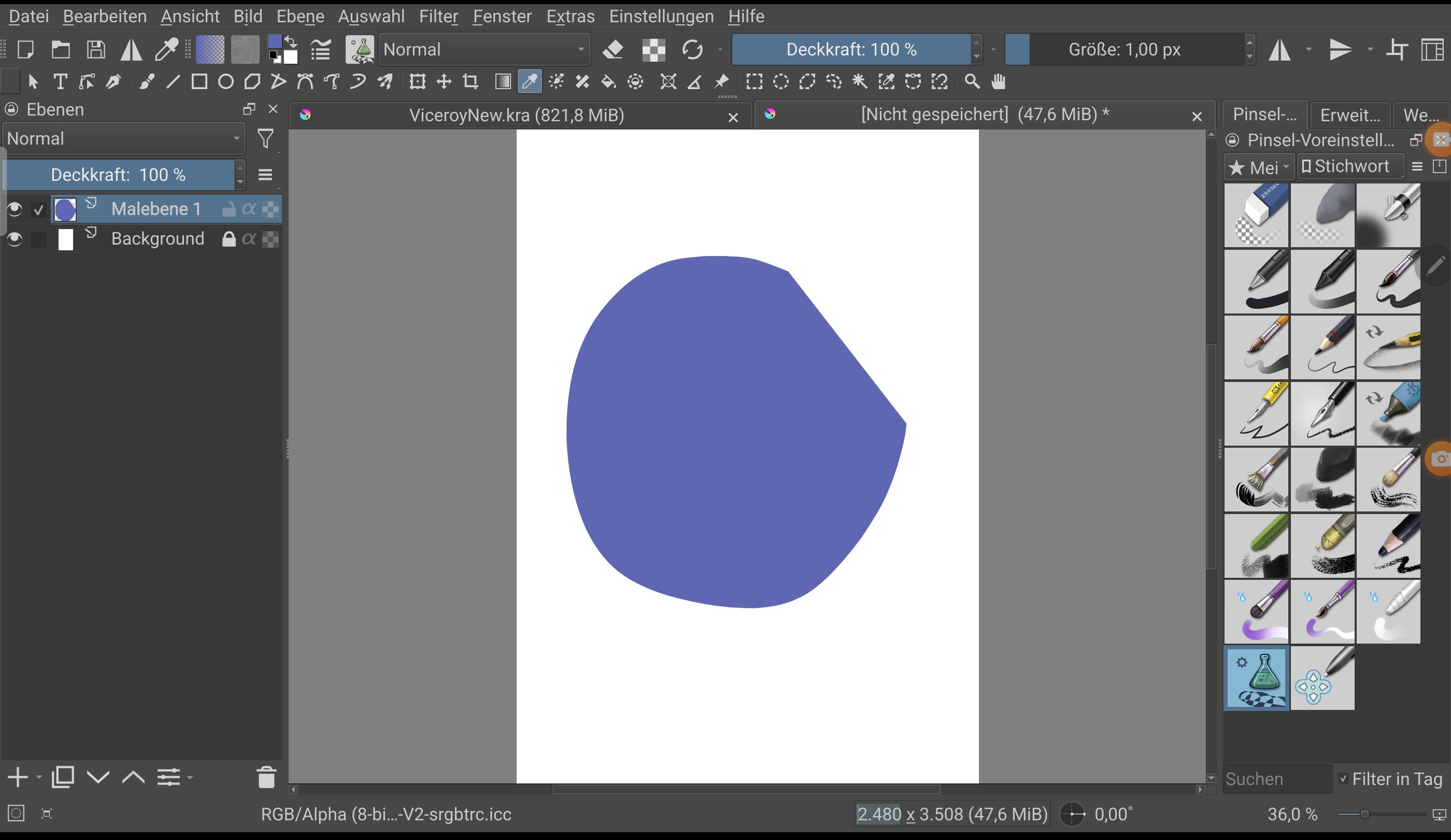Select the Fill bucket tool
The image size is (1451, 840).
tap(608, 82)
